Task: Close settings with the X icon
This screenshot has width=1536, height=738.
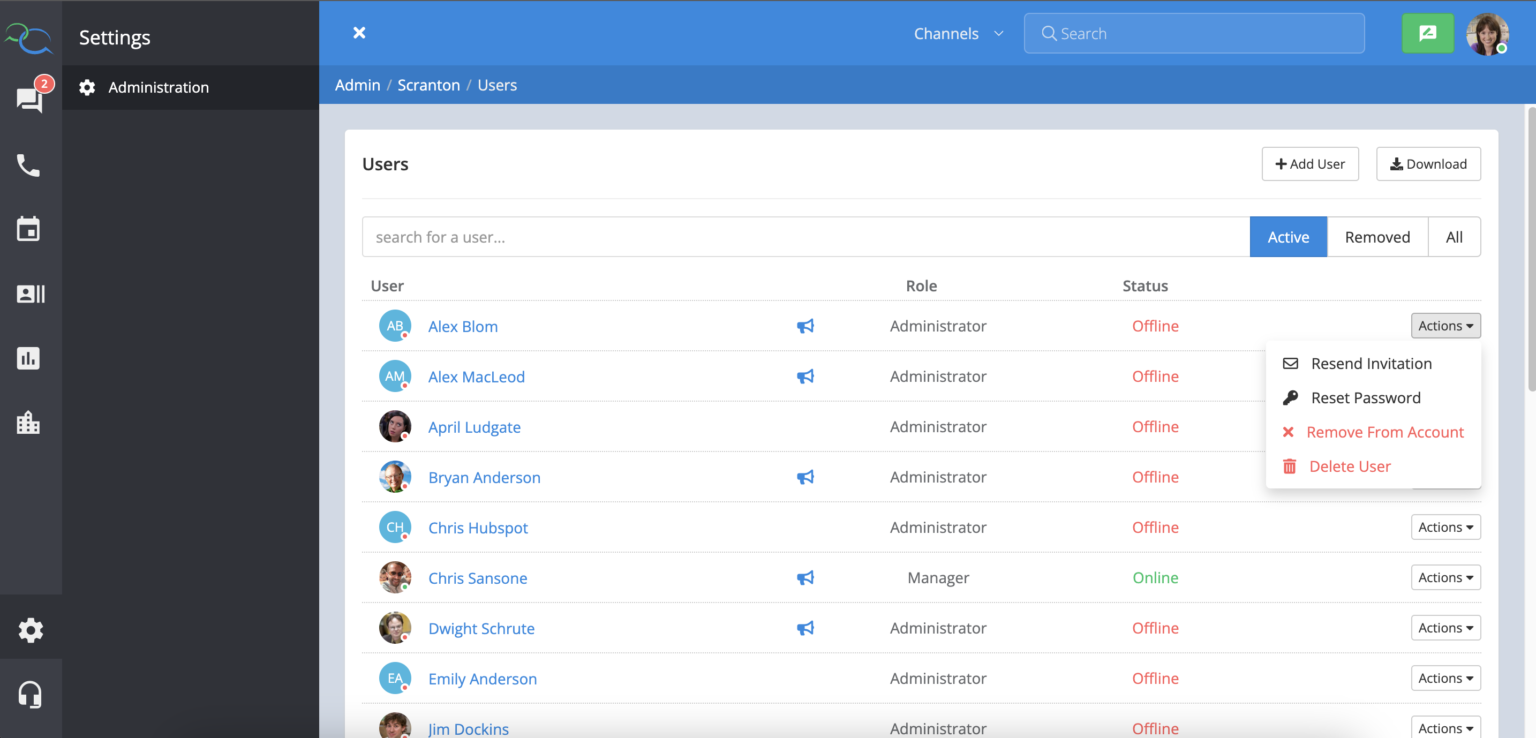Action: tap(359, 33)
